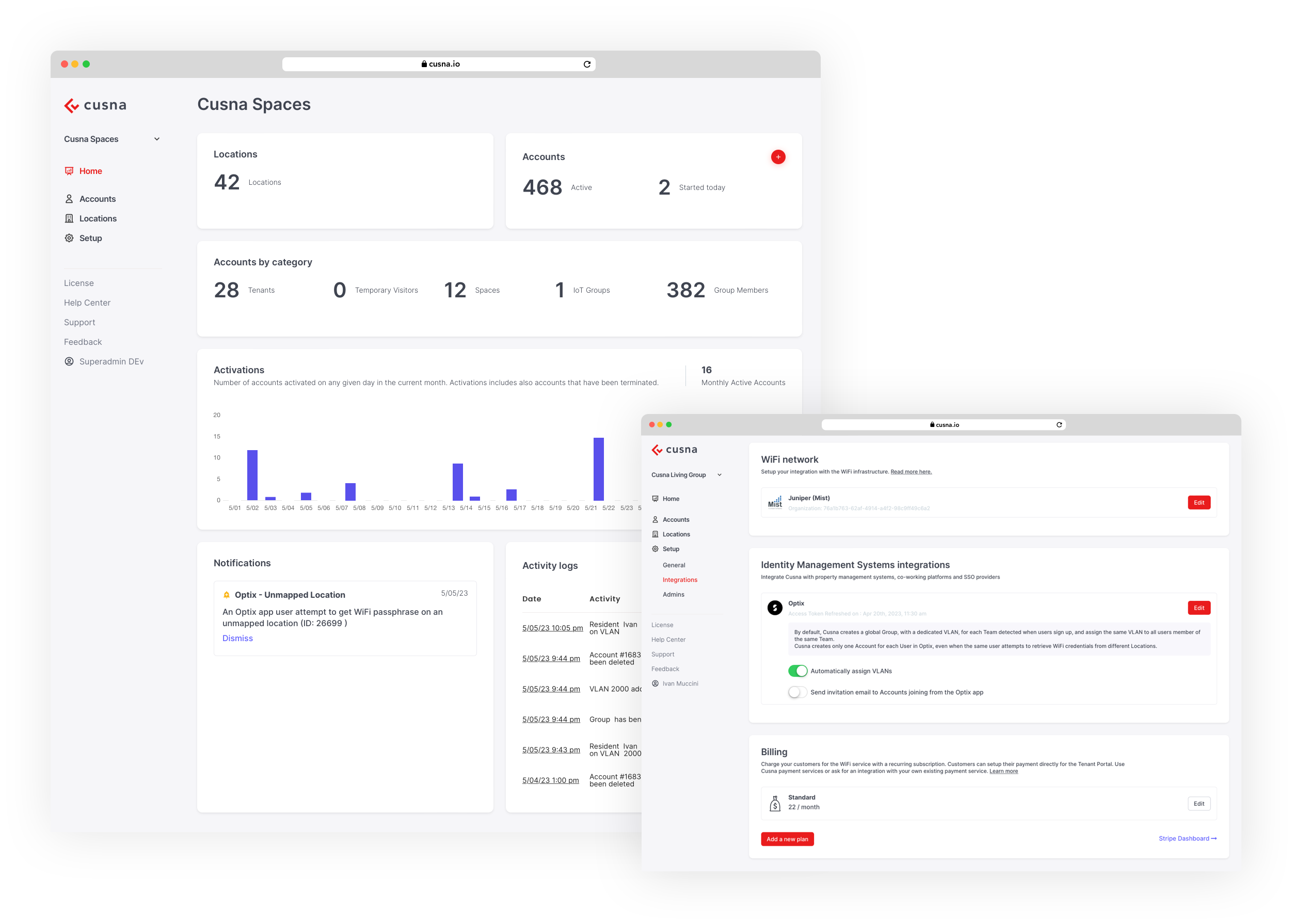Click the red add account plus icon
Viewport: 1293px width, 924px height.
coord(778,157)
